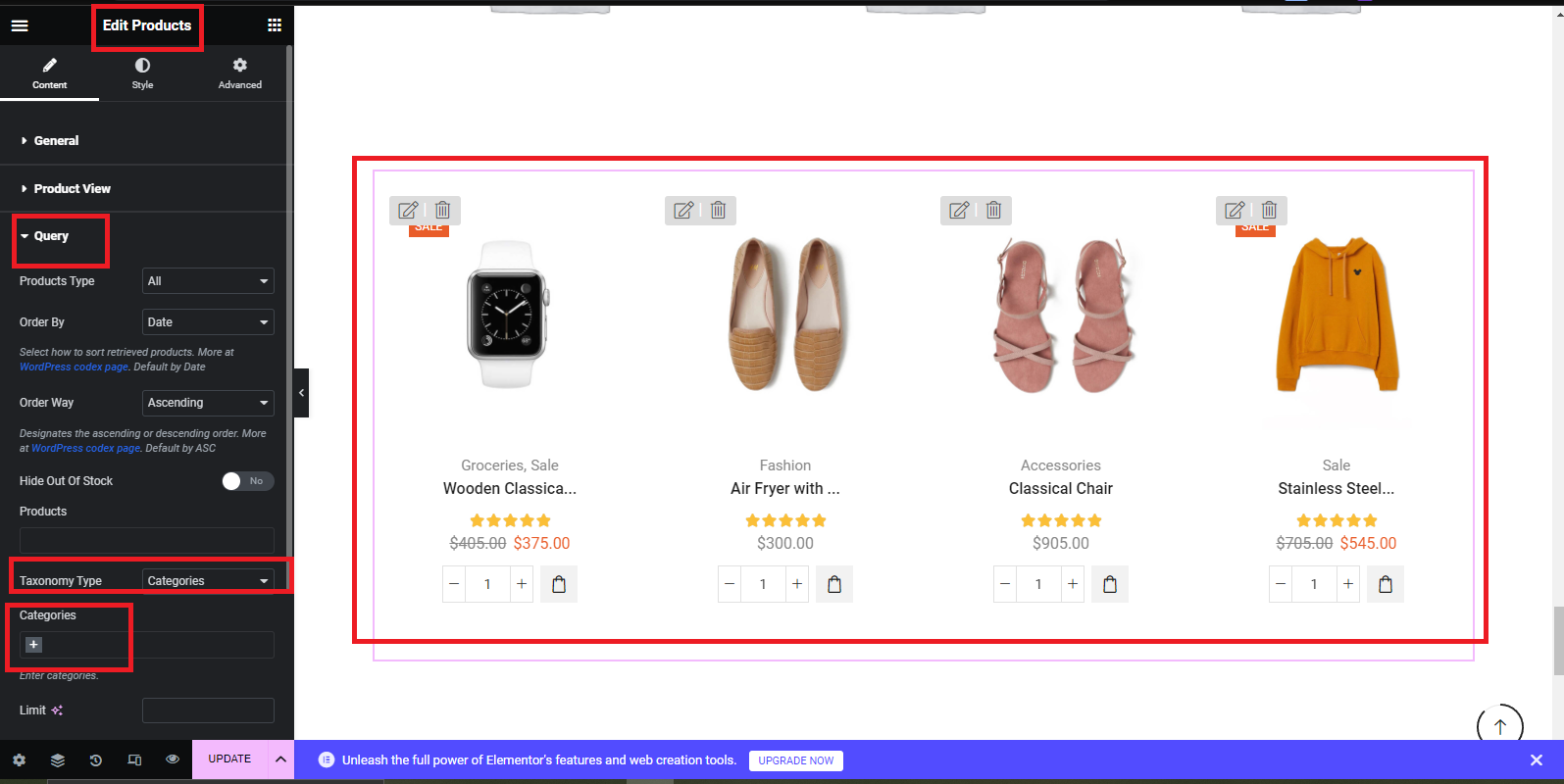Screen dimensions: 1564x784
Task: Toggle the Hide Out Of Stock switch
Action: click(x=247, y=481)
